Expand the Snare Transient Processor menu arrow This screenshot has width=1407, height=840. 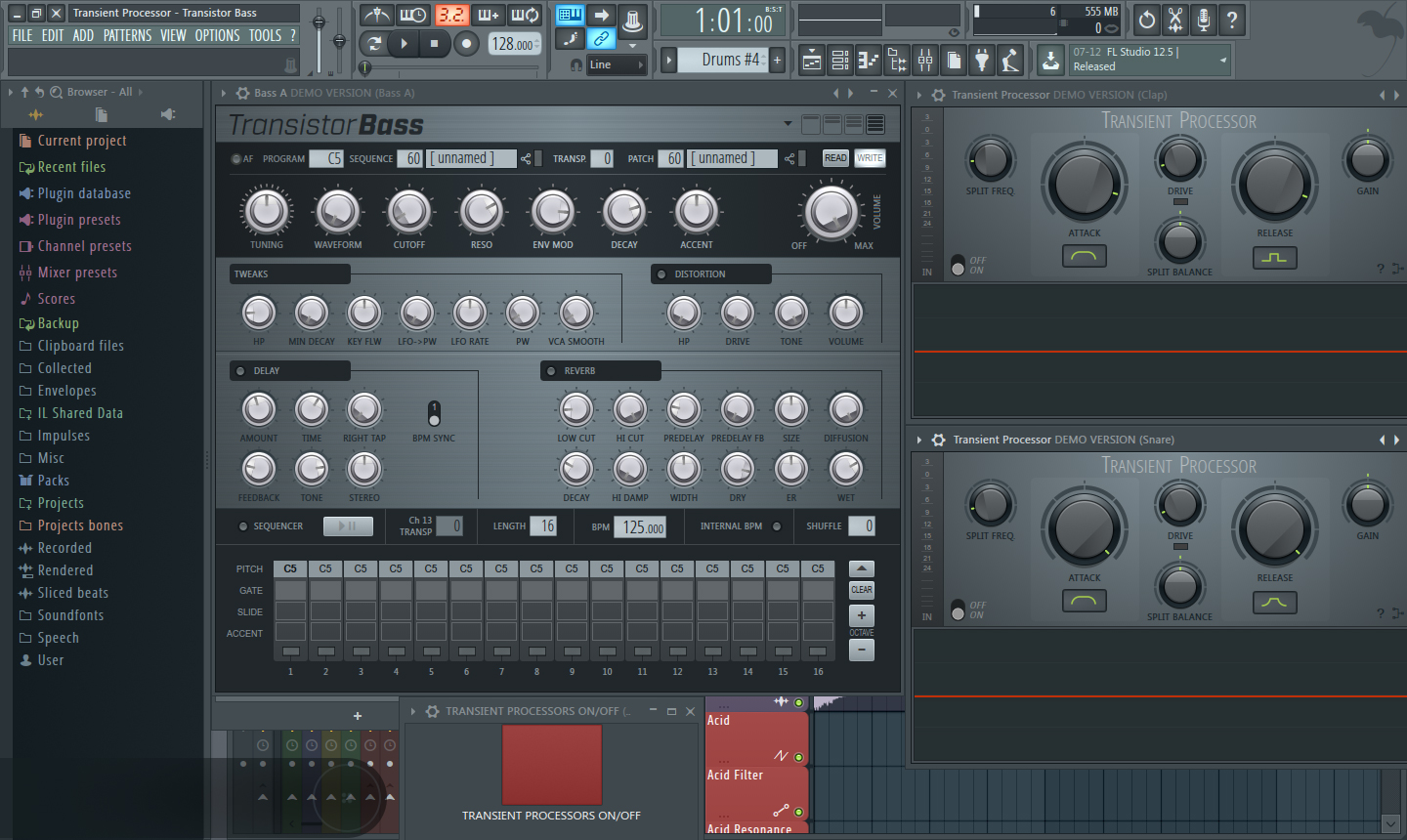click(x=919, y=440)
